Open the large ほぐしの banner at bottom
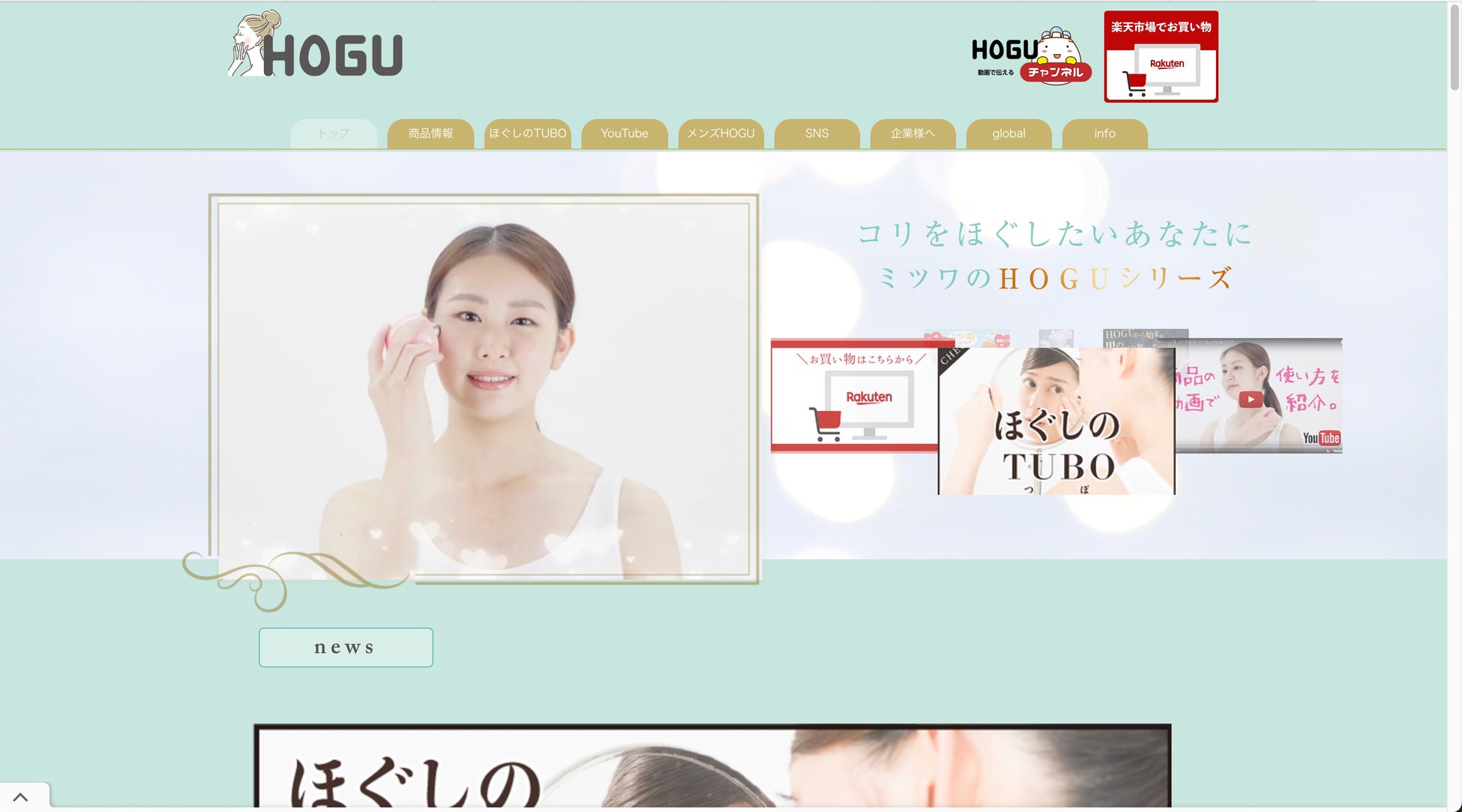1462x812 pixels. point(712,766)
